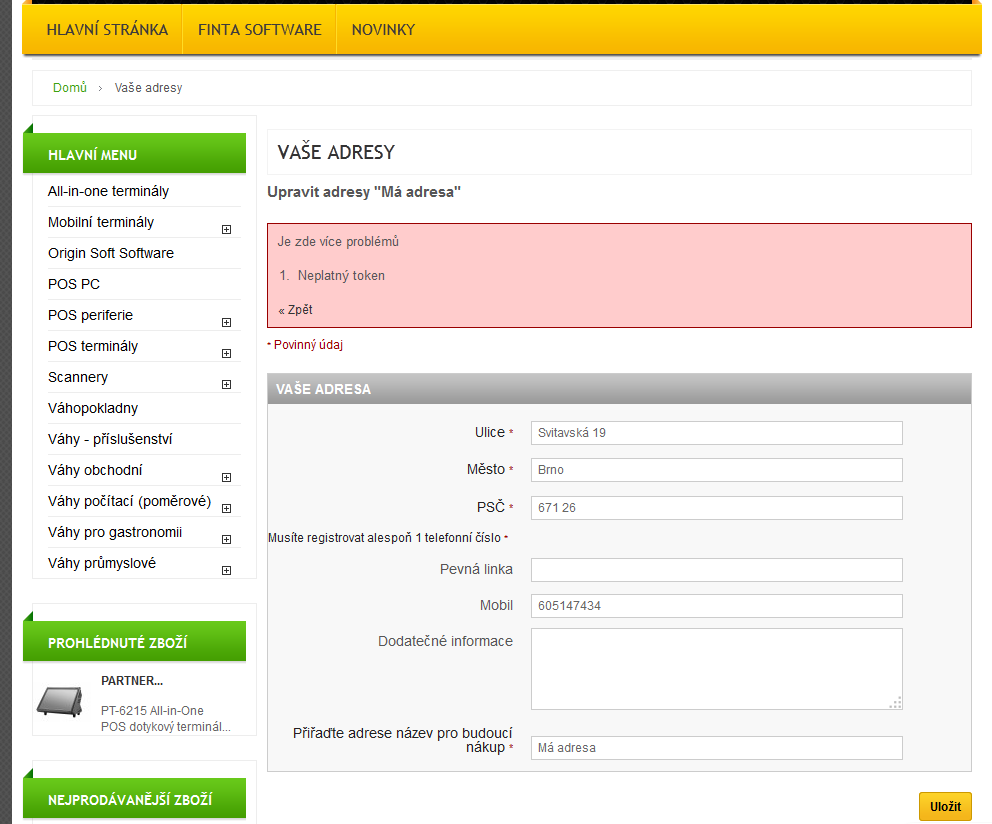This screenshot has height=824, width=992.
Task: Open Váhy - příslušenství category
Action: (110, 439)
